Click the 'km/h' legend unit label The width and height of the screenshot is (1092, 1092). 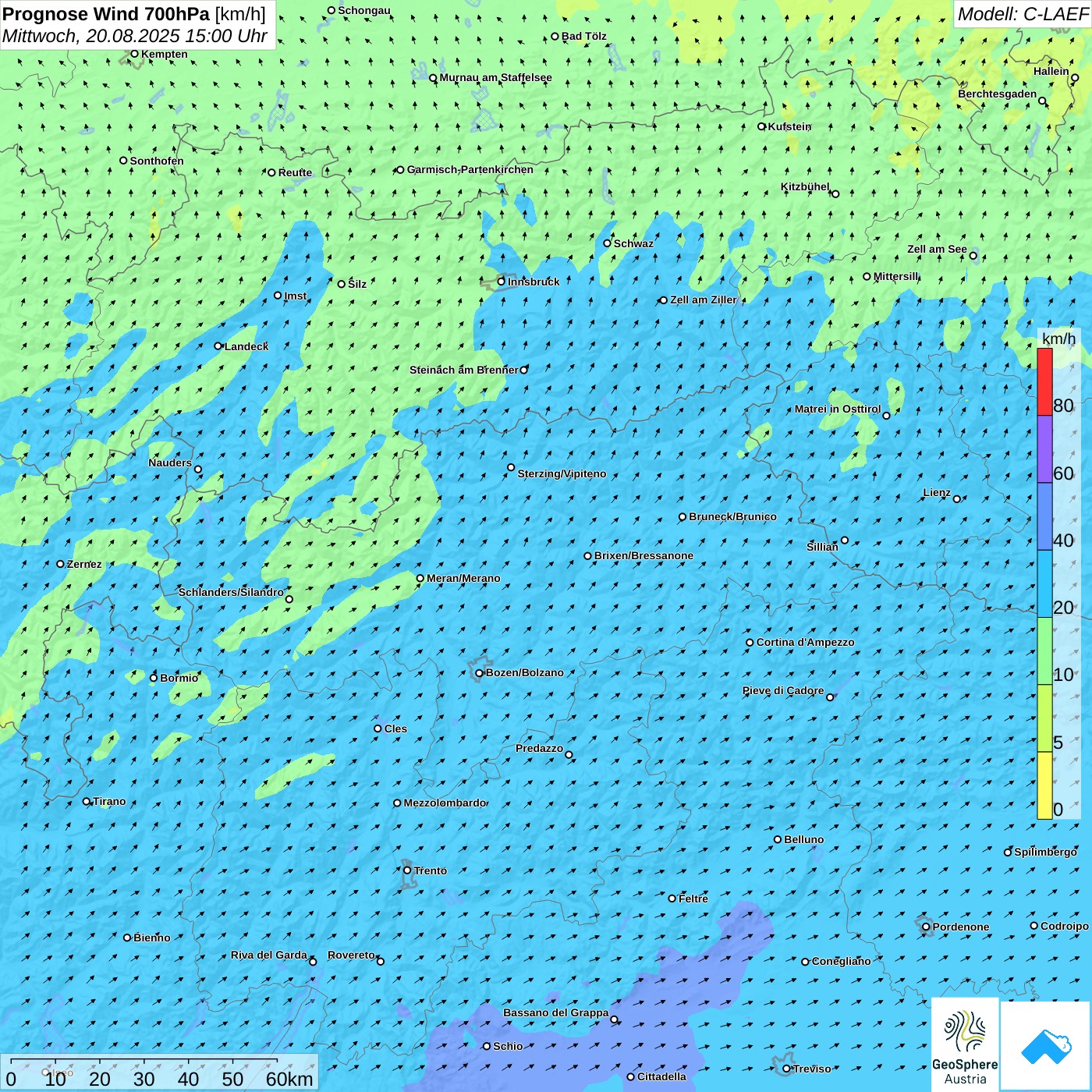coord(1058,339)
